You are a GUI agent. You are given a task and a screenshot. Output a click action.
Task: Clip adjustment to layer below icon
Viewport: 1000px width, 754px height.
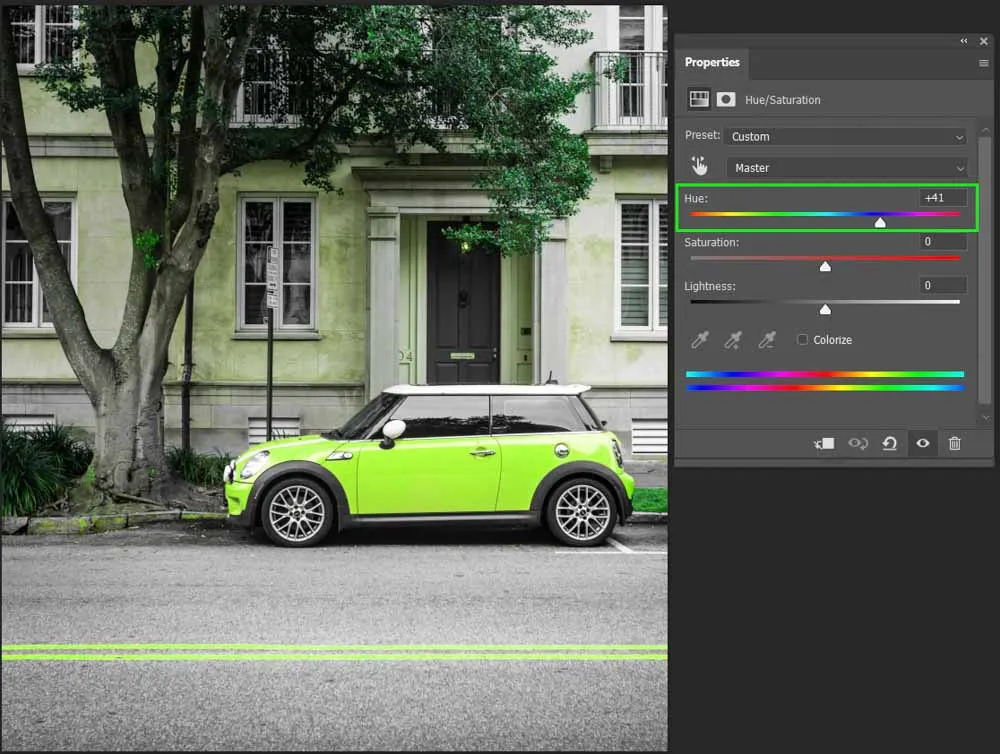[824, 443]
